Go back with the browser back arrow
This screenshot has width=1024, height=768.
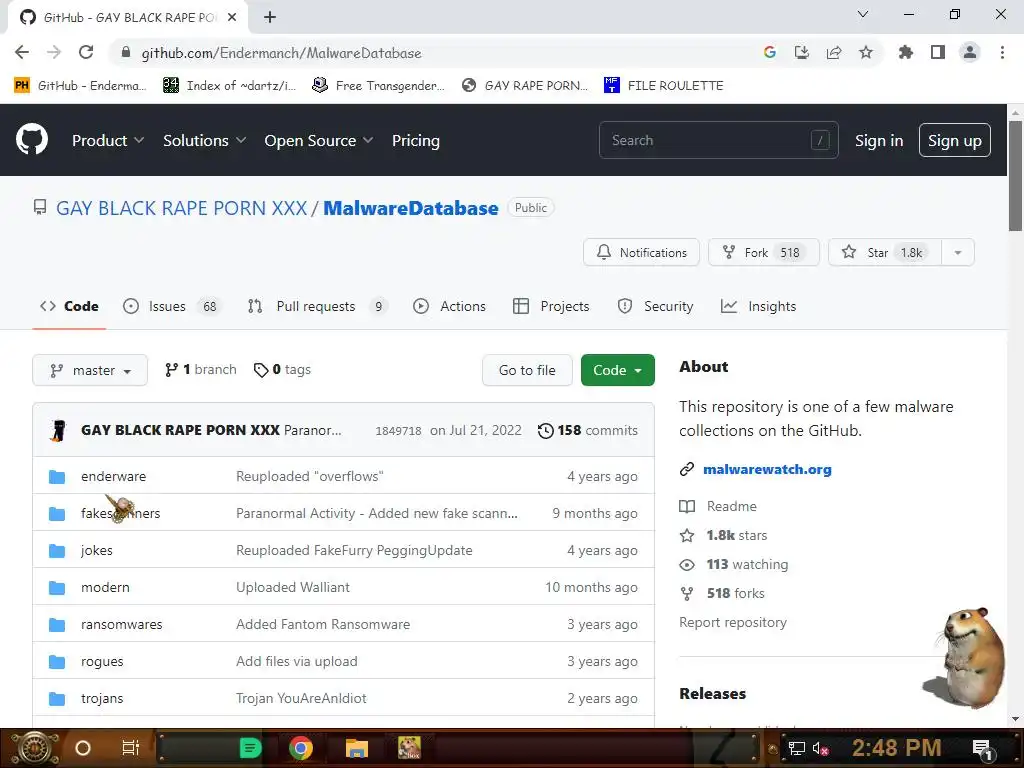point(22,52)
